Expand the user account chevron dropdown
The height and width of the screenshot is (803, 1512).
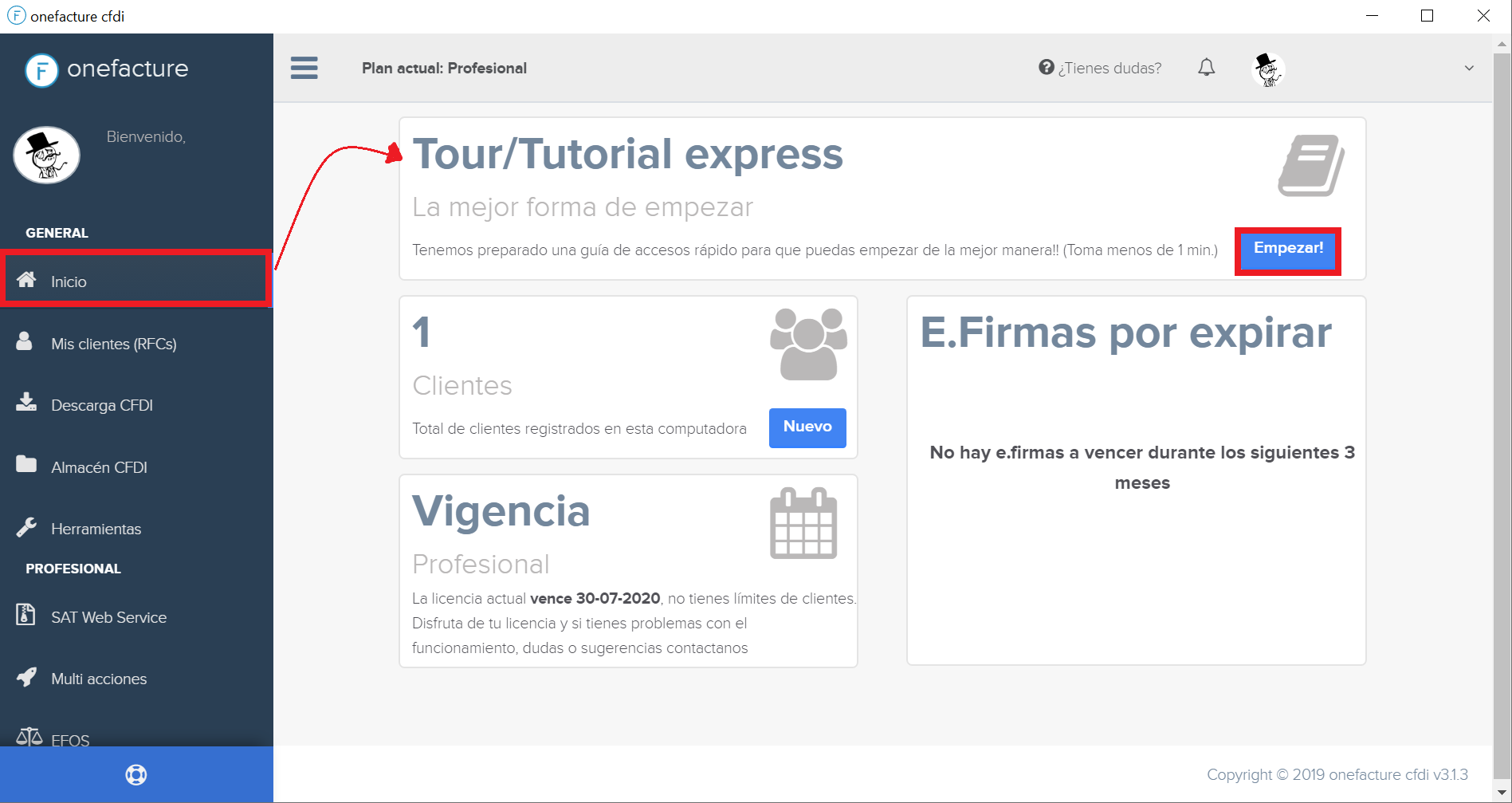point(1469,69)
